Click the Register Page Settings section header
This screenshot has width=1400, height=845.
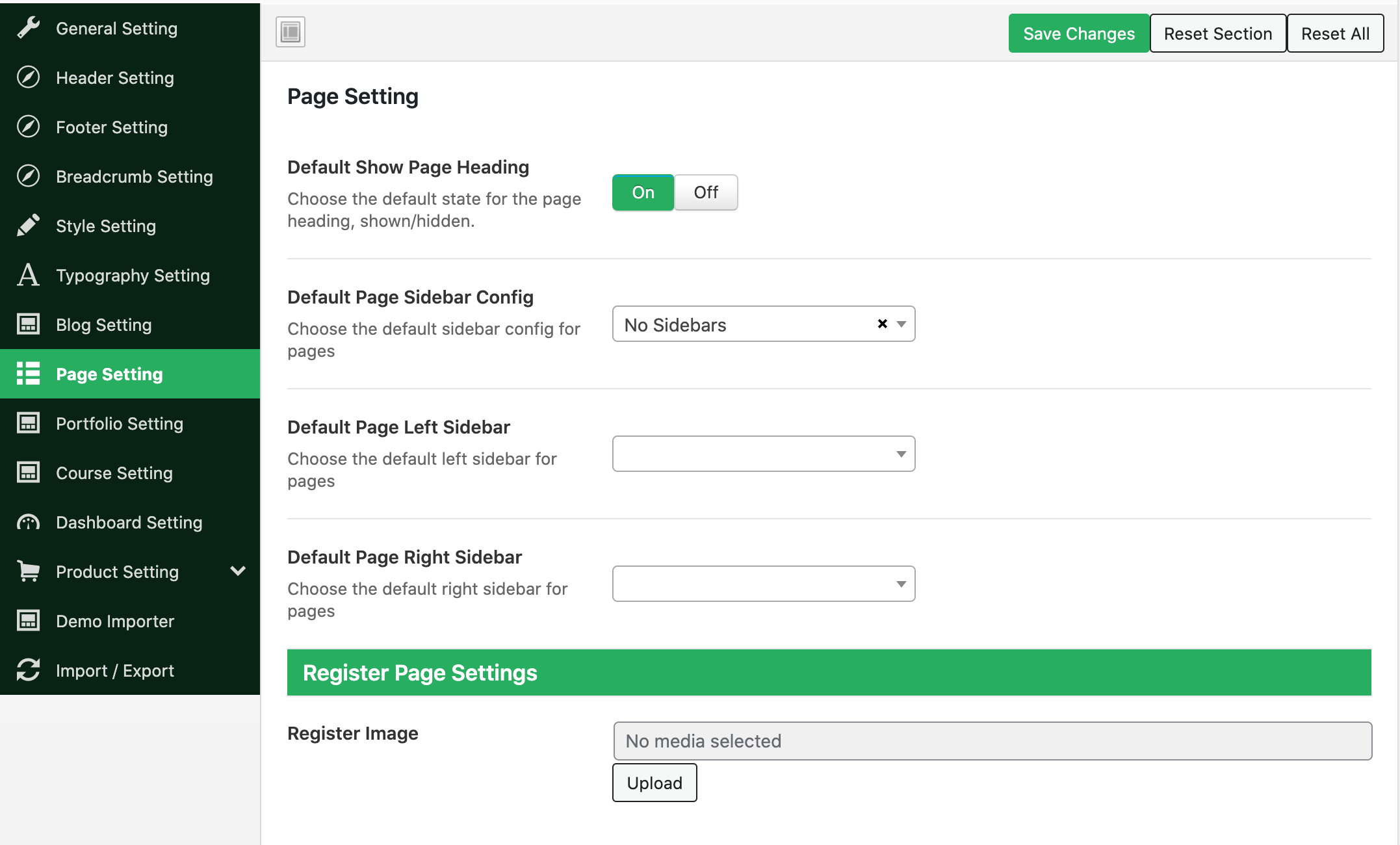coord(829,672)
